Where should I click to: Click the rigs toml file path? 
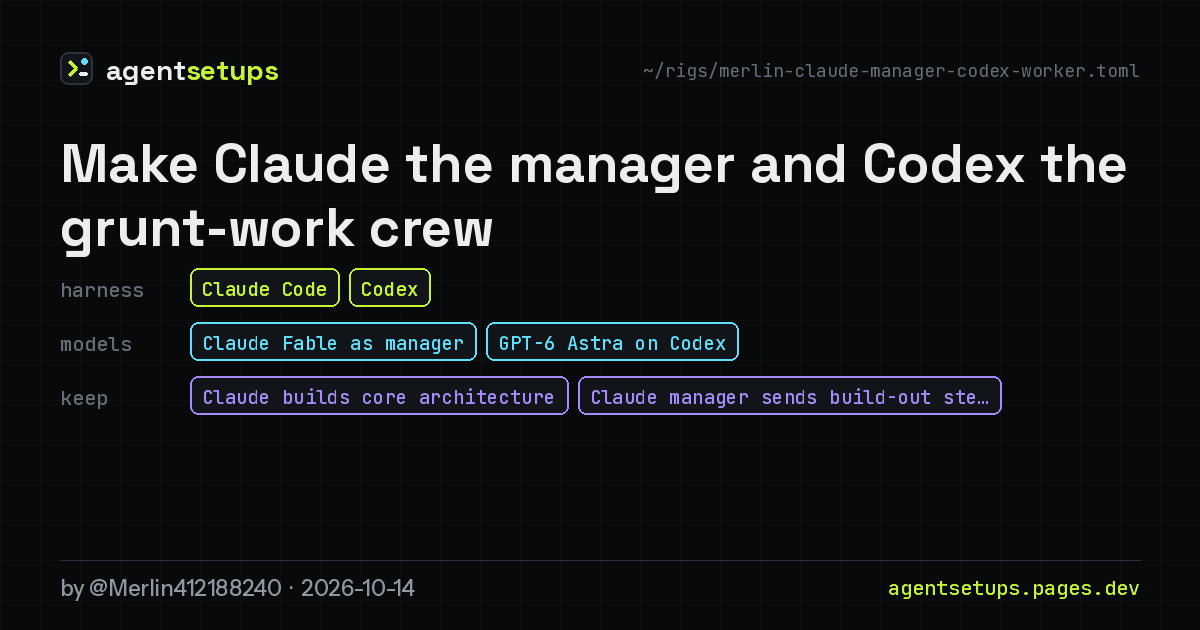point(891,71)
